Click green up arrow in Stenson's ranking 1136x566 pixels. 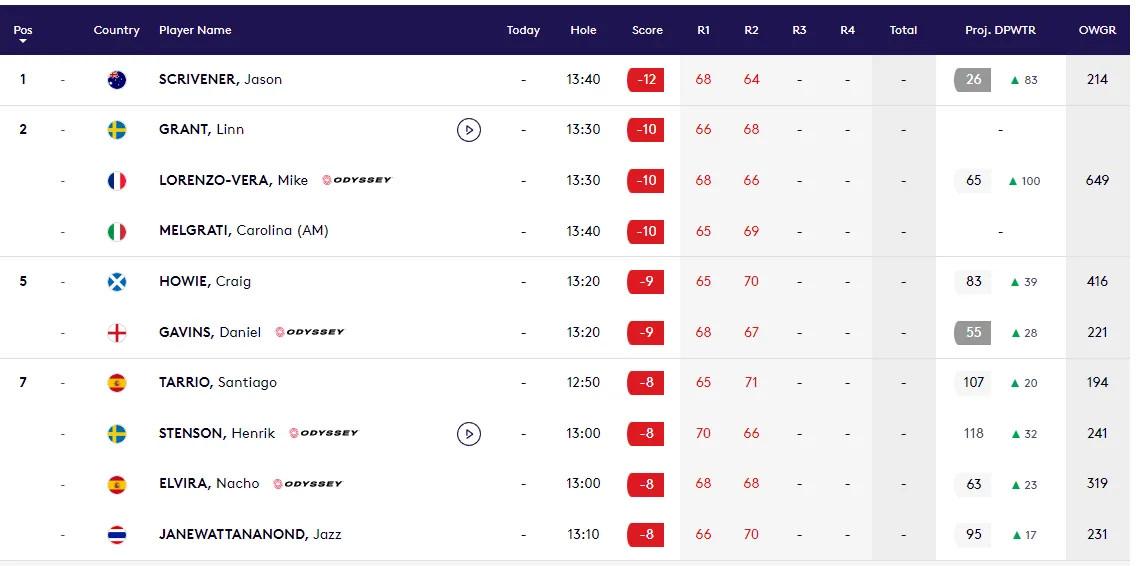(1015, 433)
